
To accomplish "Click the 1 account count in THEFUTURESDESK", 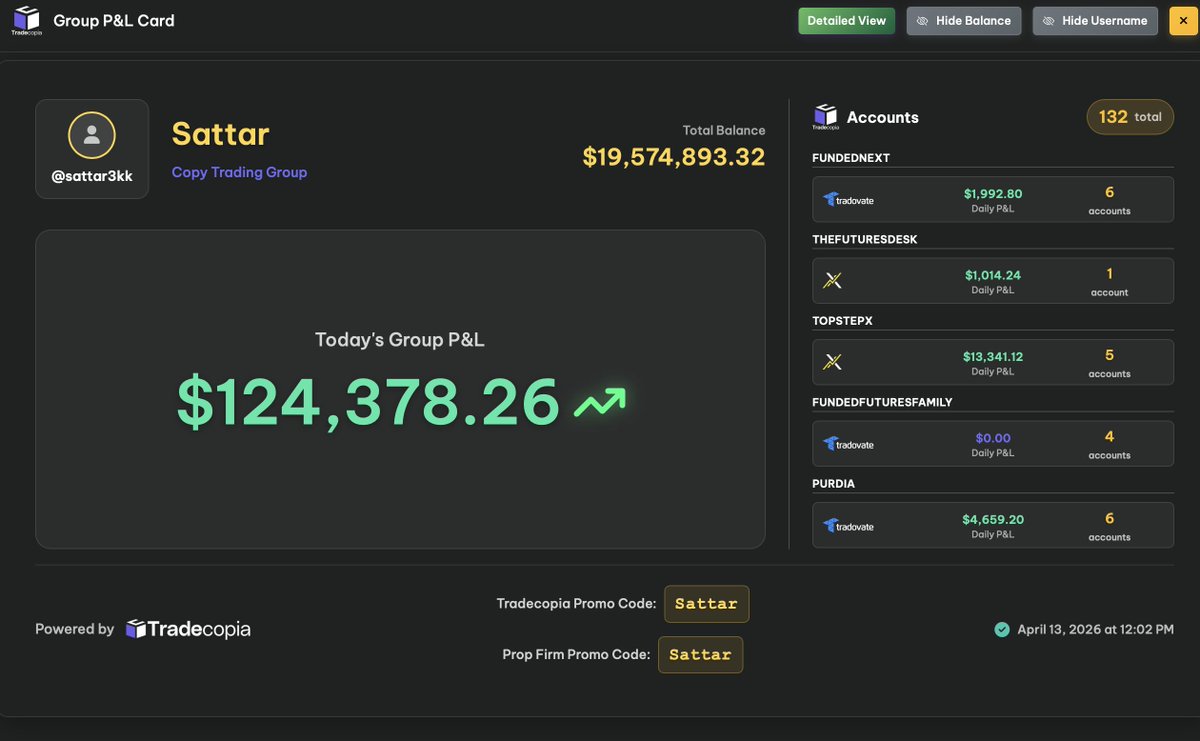I will [1109, 281].
